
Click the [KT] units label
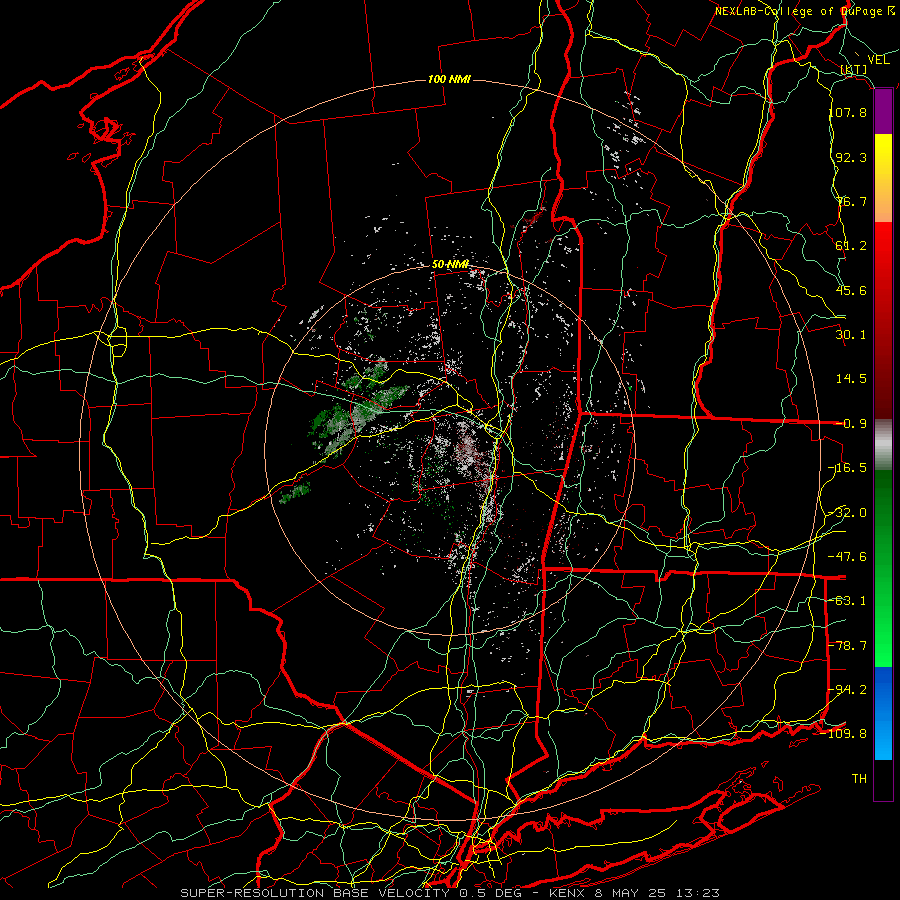[x=854, y=70]
